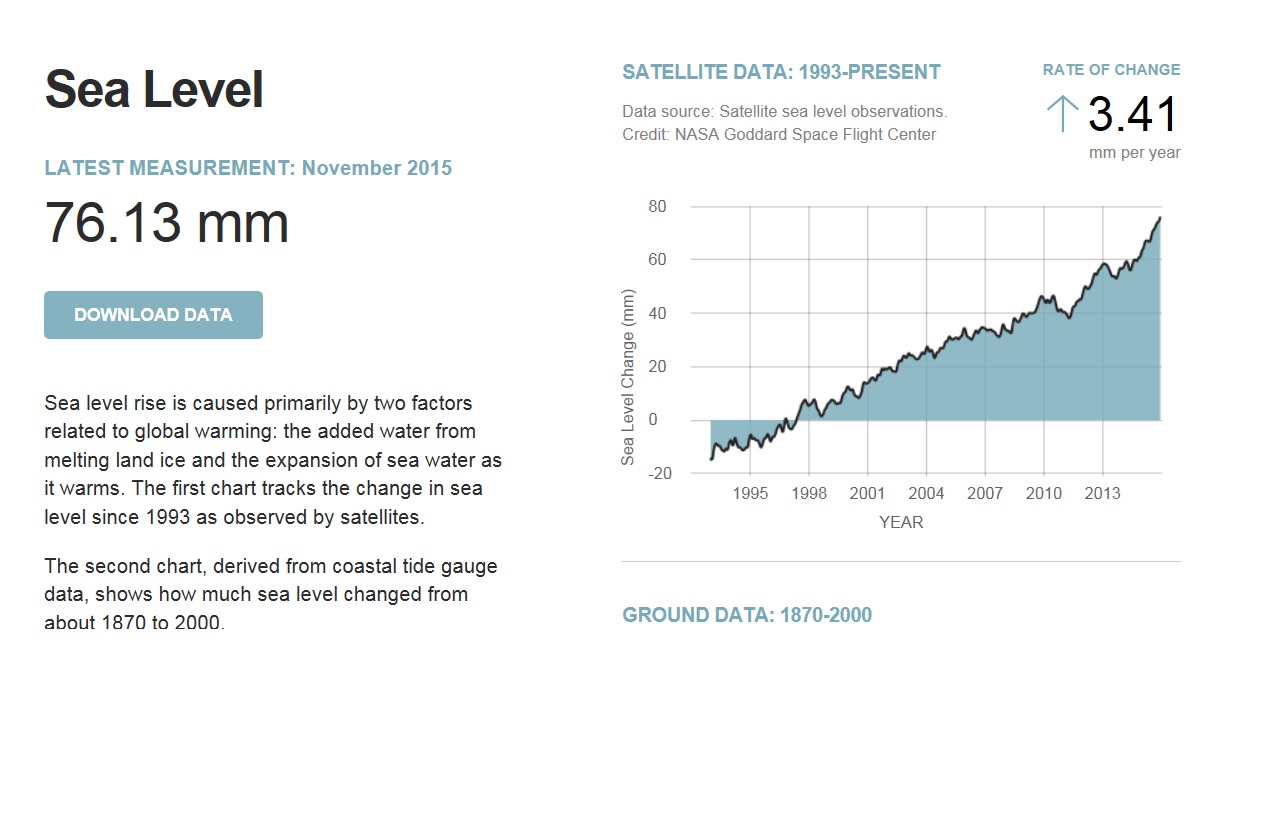Click the Rate of Change label
Image resolution: width=1274 pixels, height=827 pixels.
coord(1111,70)
